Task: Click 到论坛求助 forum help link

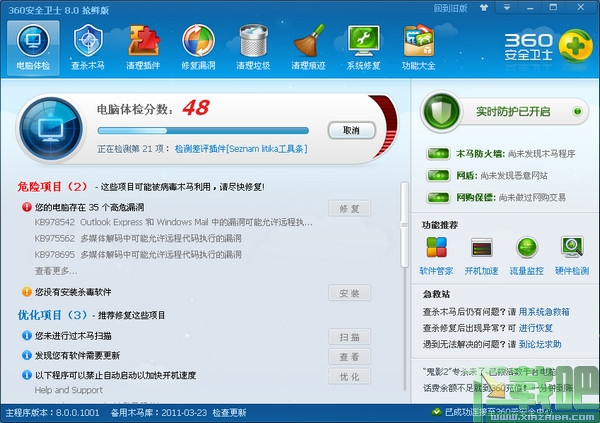Action: click(x=540, y=345)
